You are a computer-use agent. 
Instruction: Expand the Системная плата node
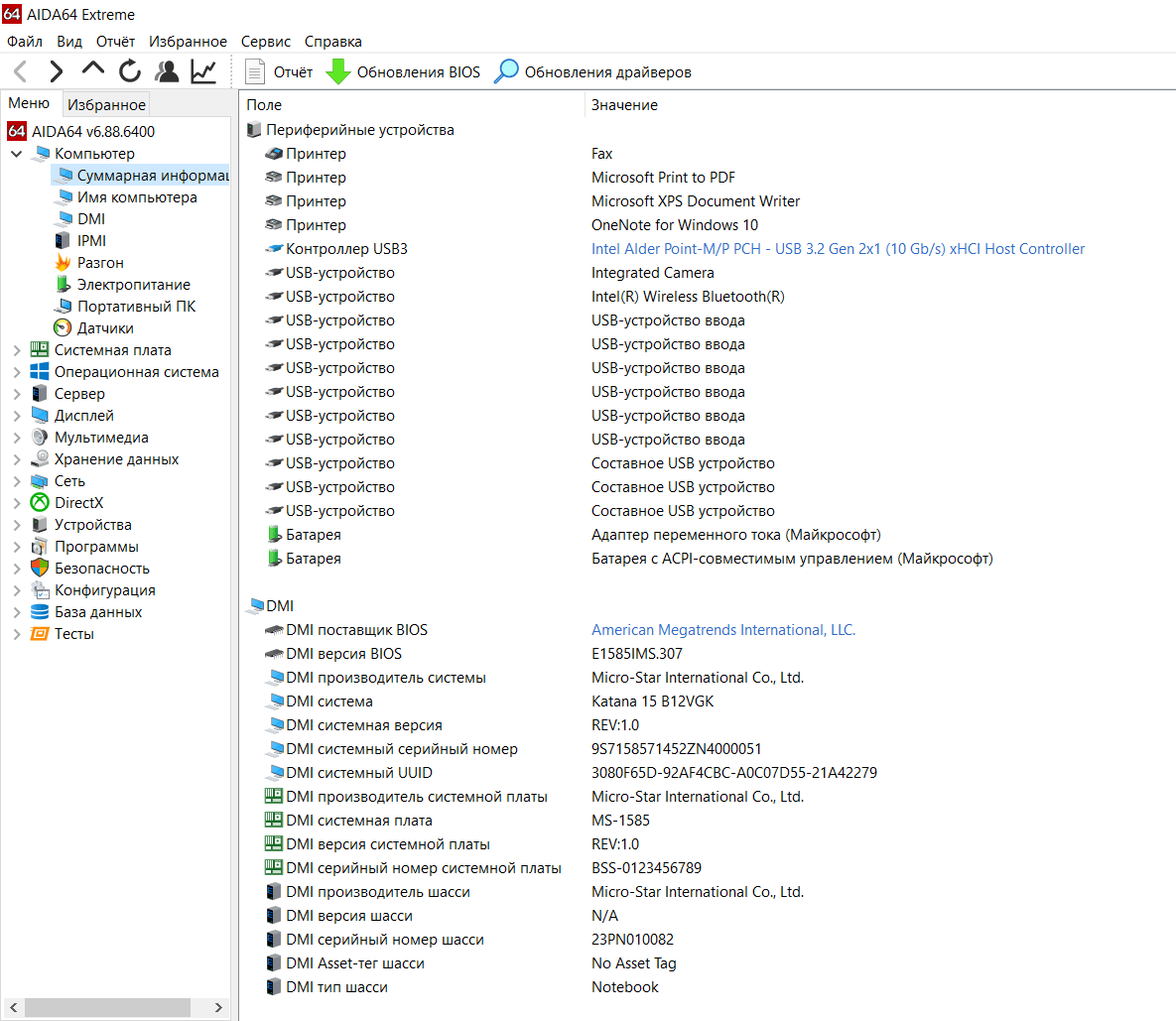pyautogui.click(x=17, y=350)
